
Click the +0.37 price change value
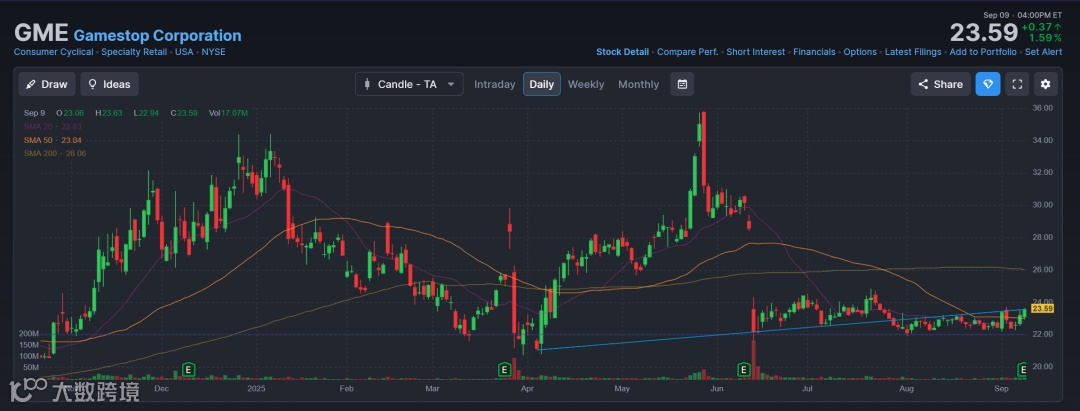pyautogui.click(x=1041, y=27)
